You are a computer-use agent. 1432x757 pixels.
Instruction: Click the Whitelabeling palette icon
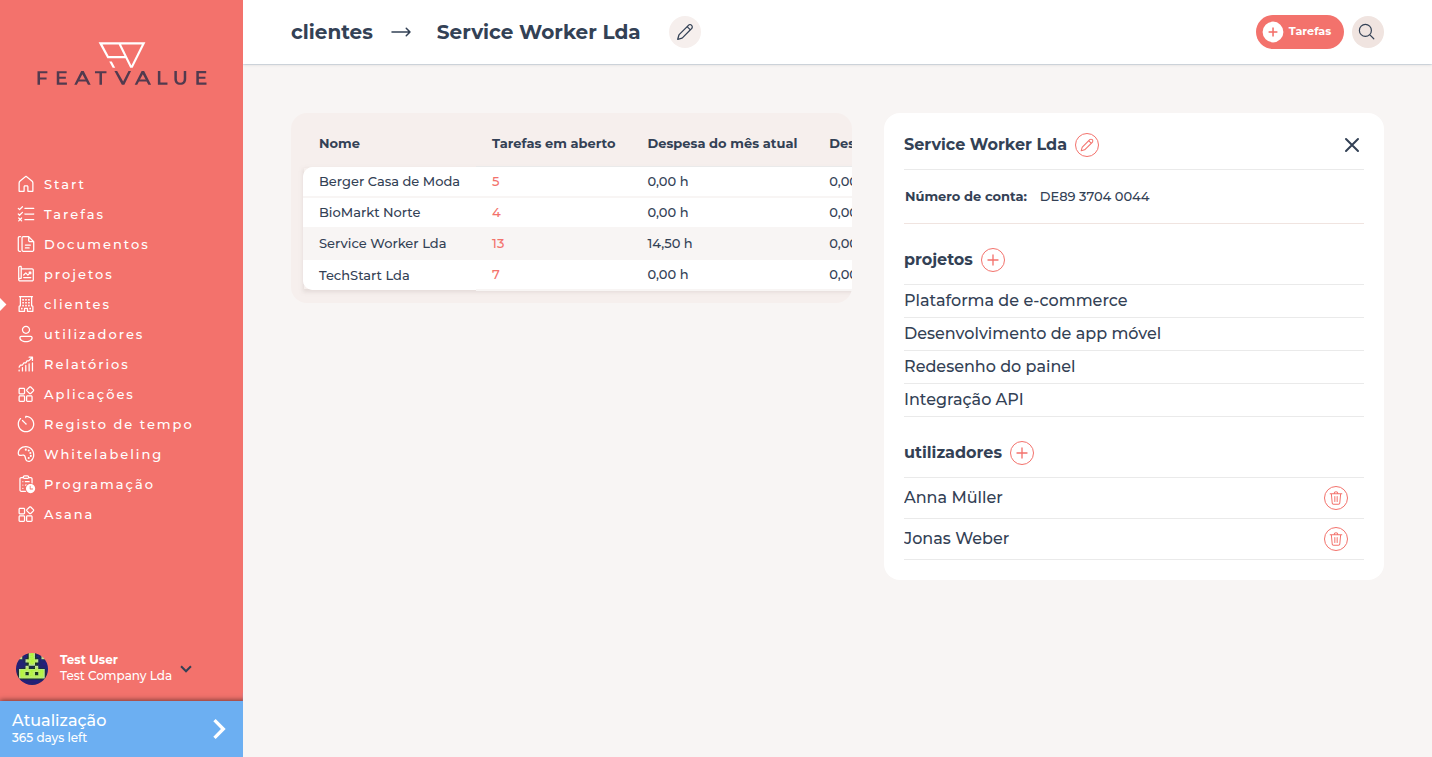point(26,454)
